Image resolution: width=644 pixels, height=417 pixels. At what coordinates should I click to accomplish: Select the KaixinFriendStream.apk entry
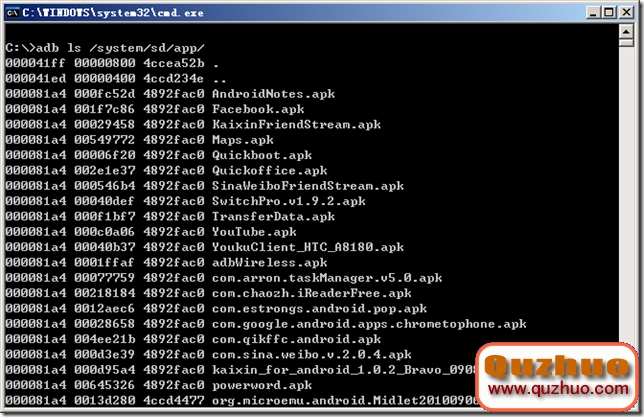click(x=297, y=124)
